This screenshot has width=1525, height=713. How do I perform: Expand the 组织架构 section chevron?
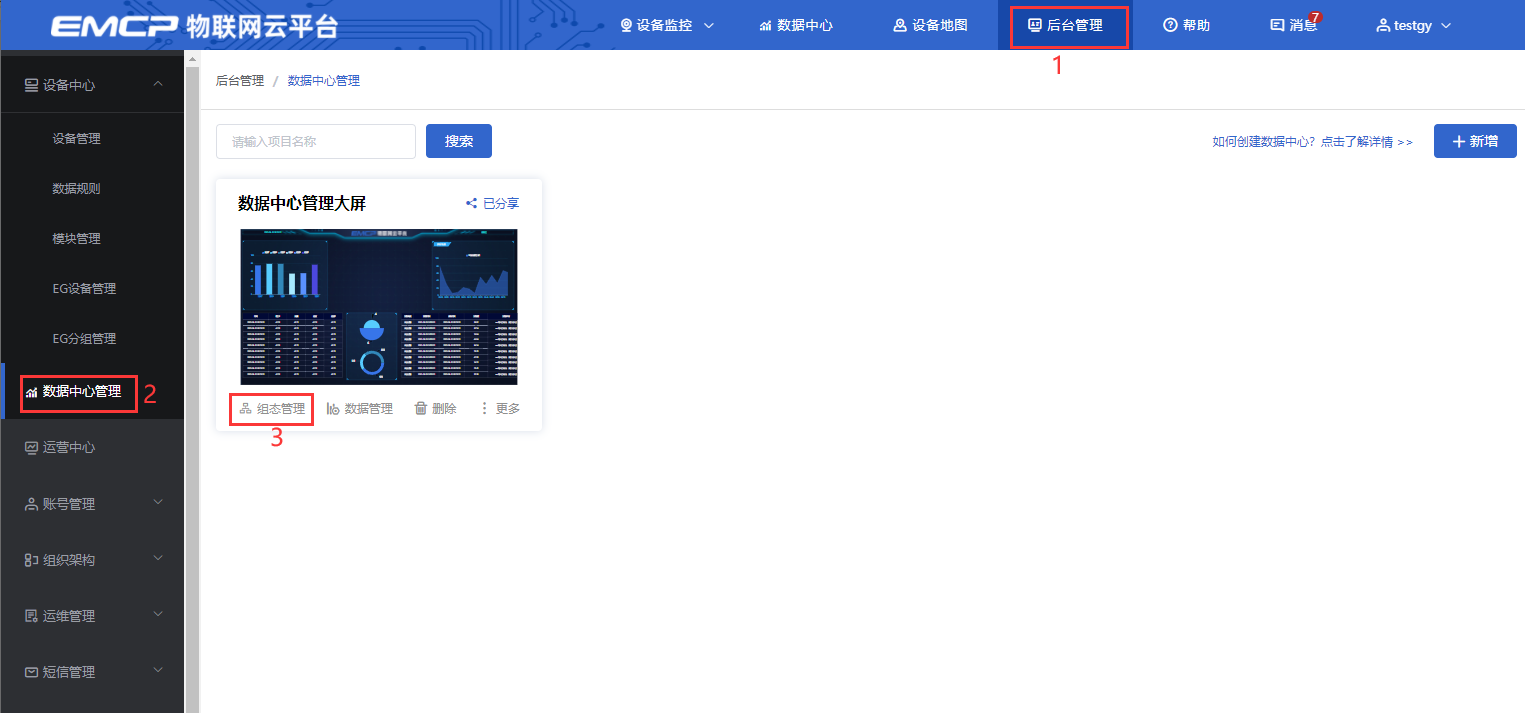coord(158,558)
